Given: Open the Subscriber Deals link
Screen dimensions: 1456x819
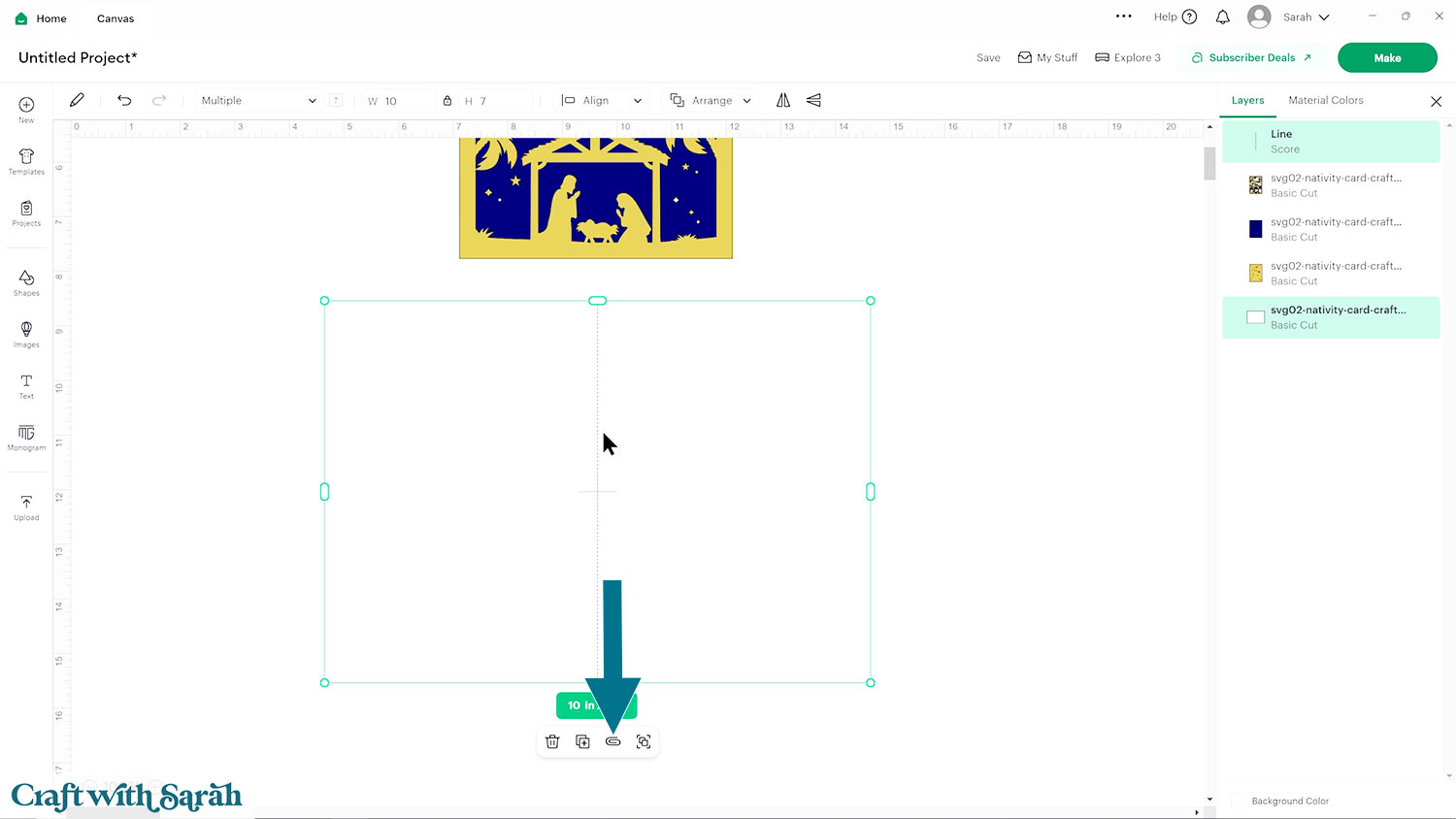Looking at the screenshot, I should (x=1251, y=58).
